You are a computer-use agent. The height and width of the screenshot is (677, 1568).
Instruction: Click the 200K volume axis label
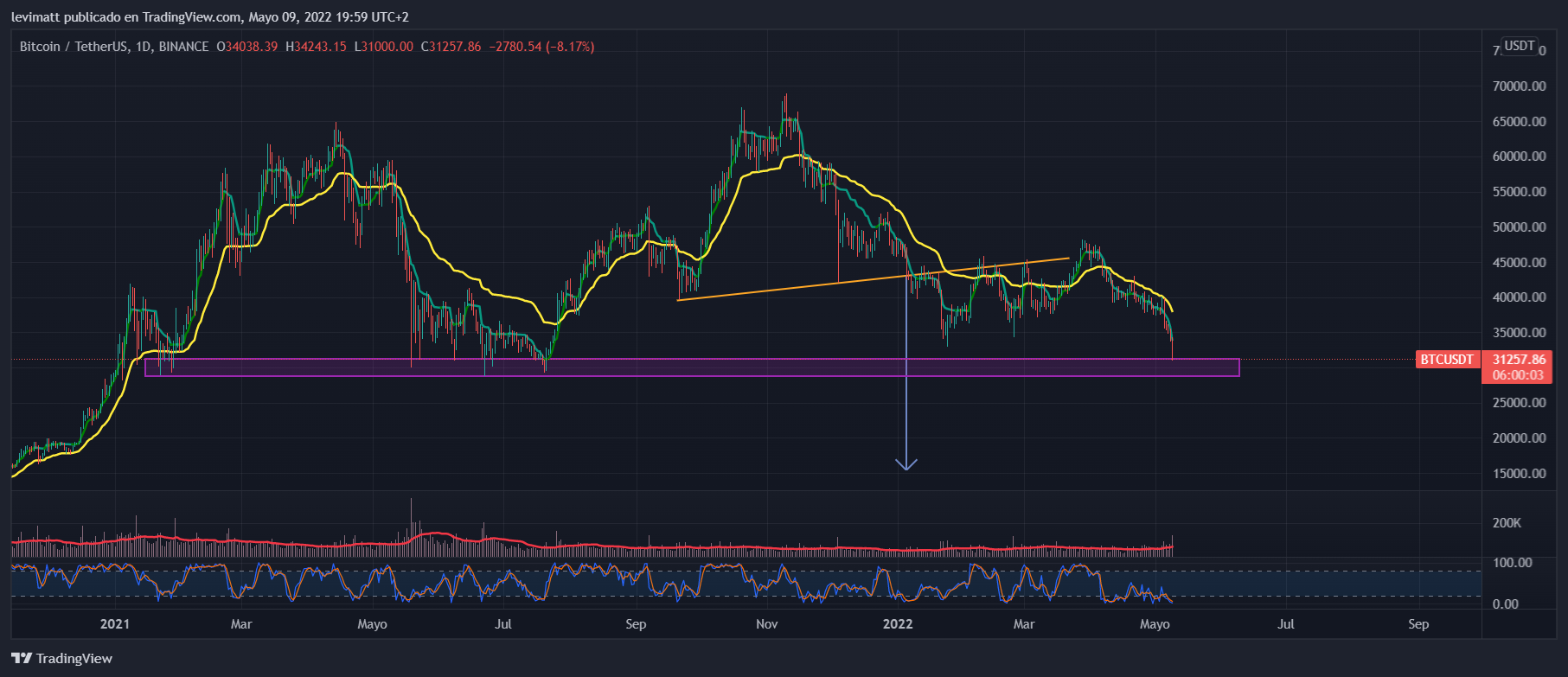(1507, 523)
